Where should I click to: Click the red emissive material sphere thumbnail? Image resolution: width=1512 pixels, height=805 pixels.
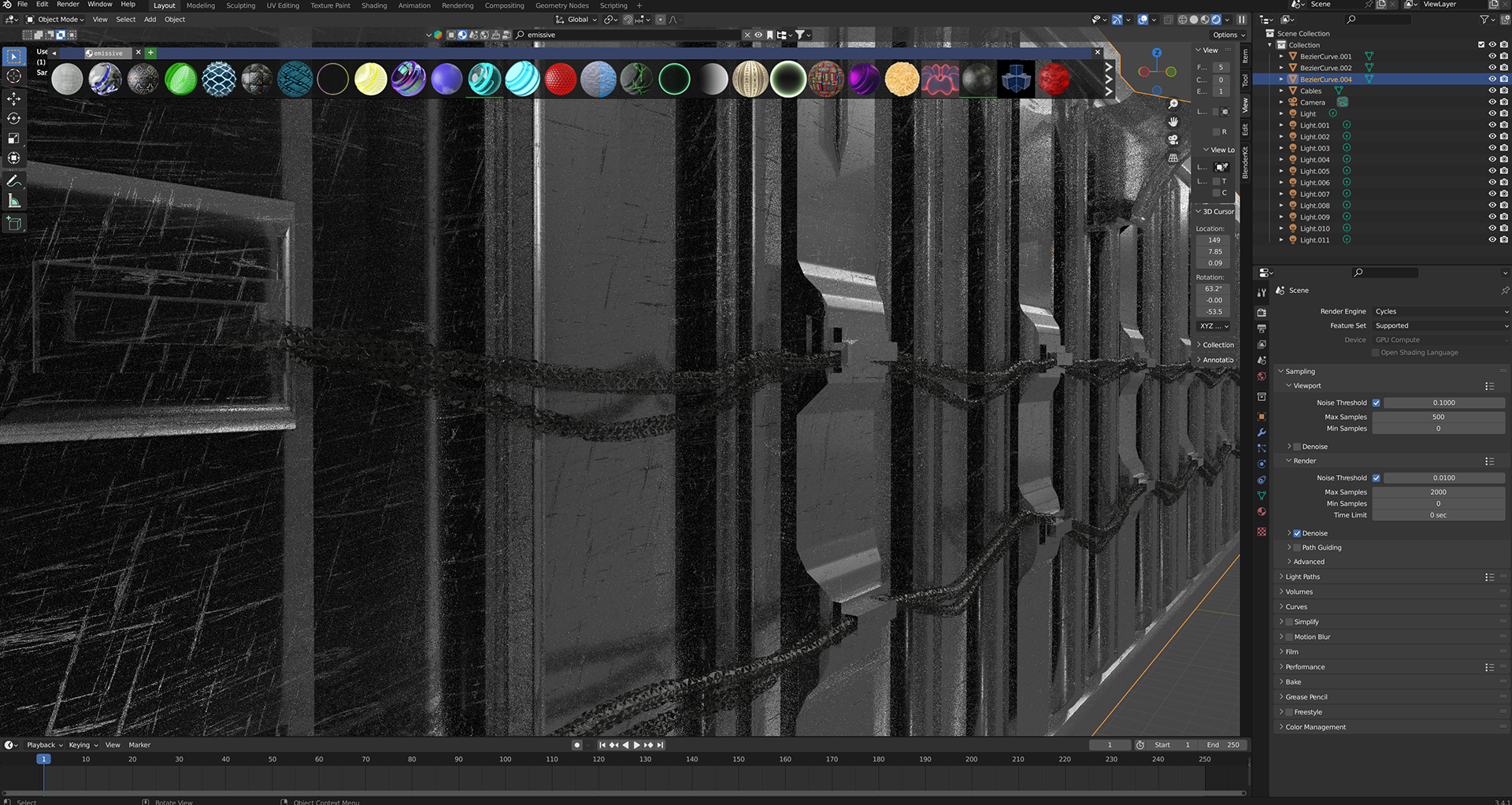click(561, 79)
